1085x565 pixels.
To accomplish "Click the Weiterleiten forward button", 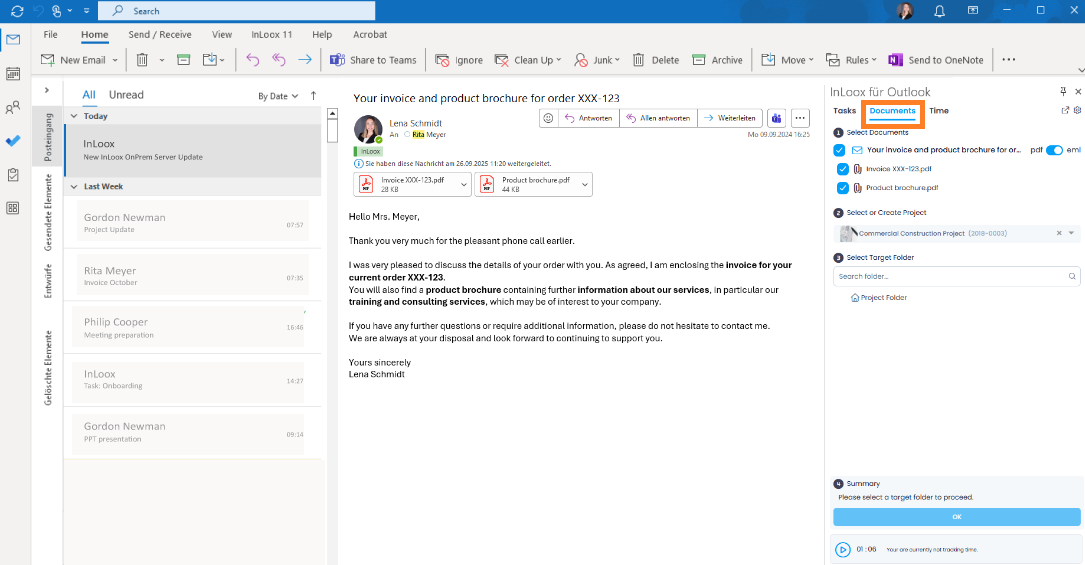I will [729, 118].
